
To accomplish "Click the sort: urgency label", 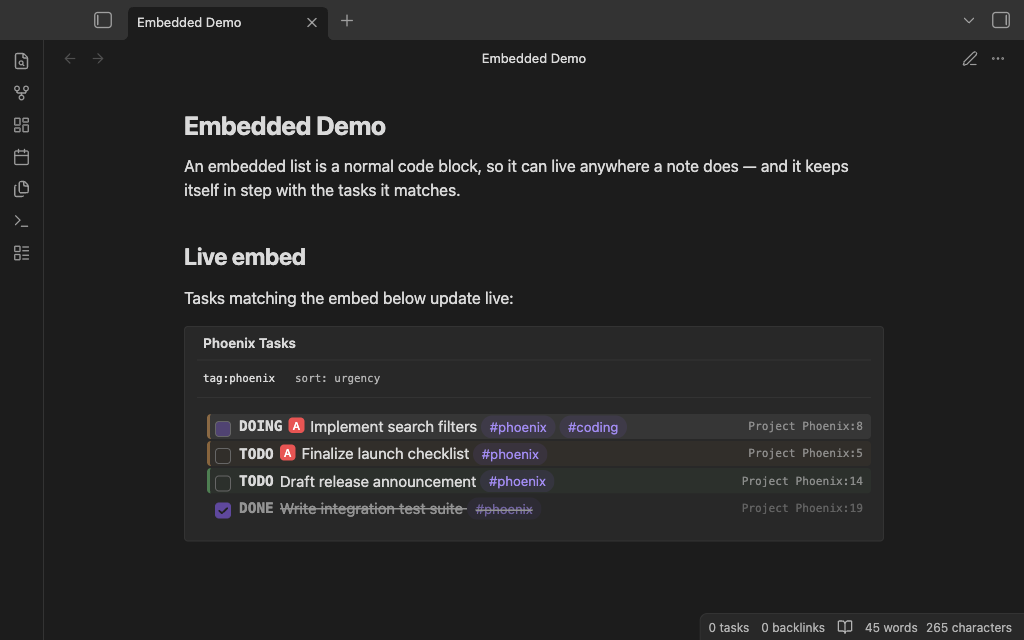I will (338, 378).
